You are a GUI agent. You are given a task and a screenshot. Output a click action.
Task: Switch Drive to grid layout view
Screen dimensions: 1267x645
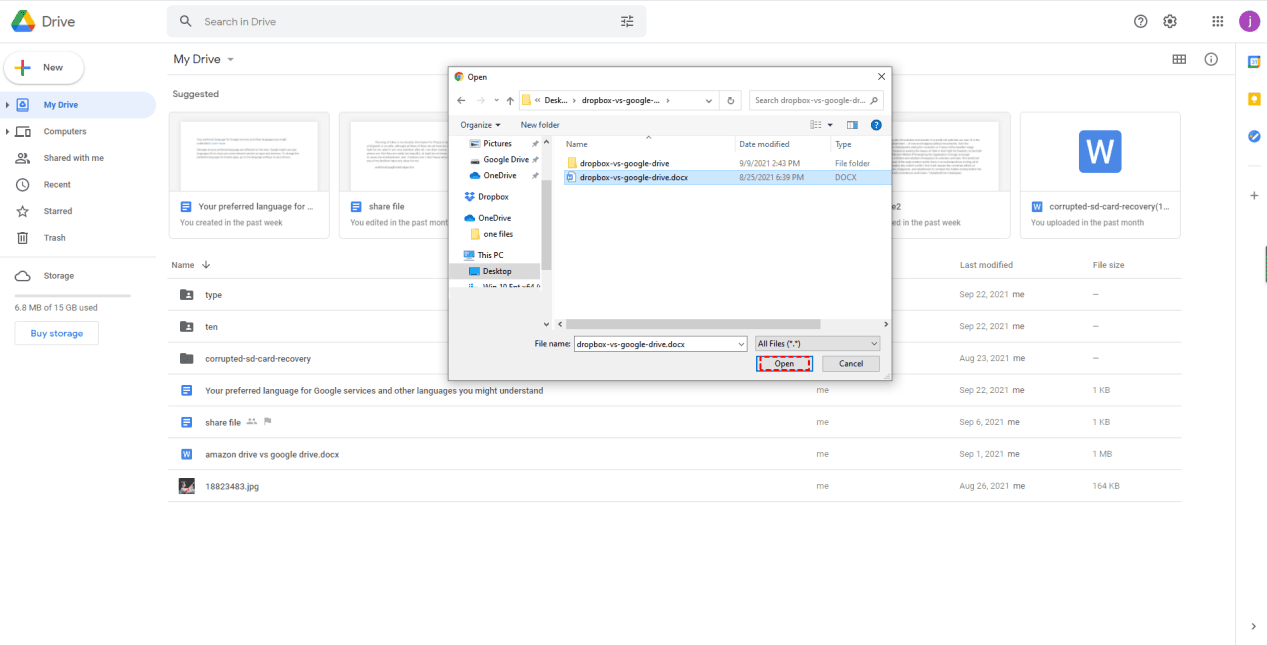(x=1179, y=59)
